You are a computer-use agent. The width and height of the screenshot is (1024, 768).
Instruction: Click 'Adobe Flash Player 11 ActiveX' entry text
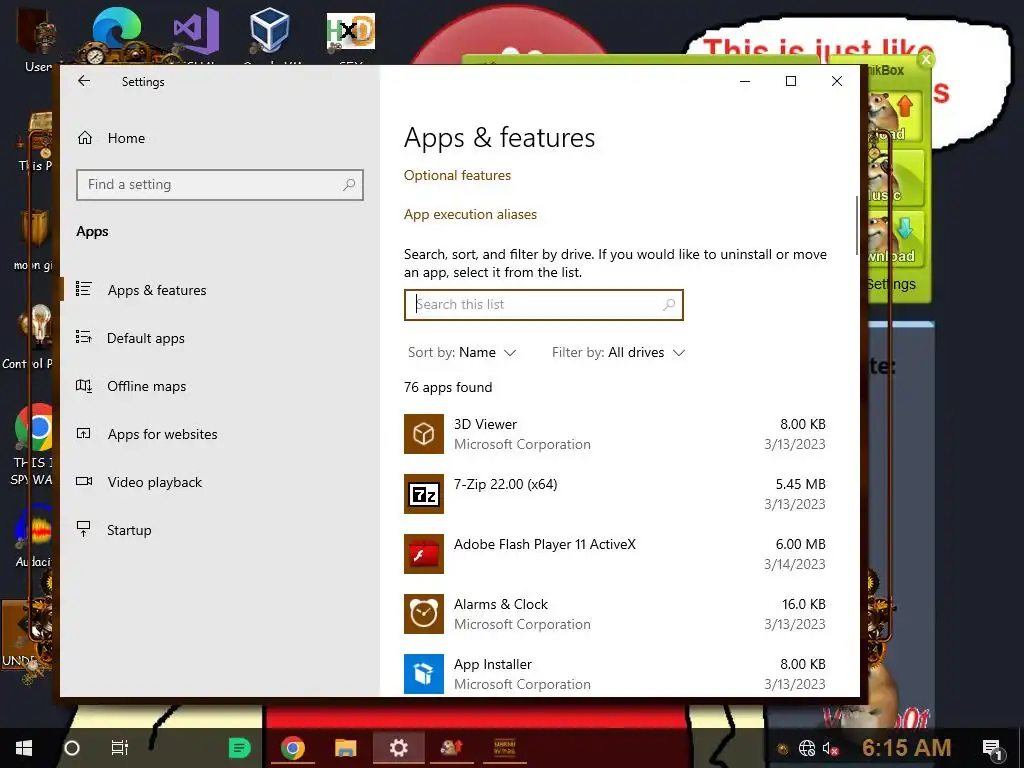click(545, 545)
